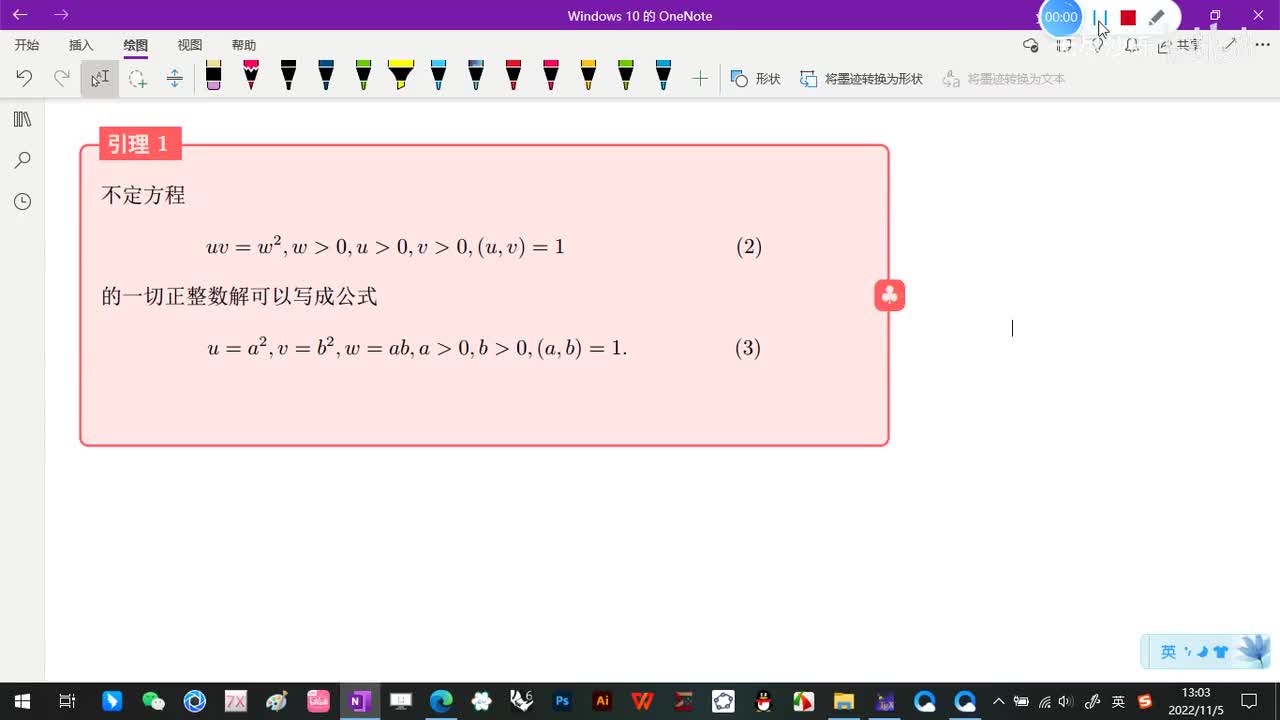Select the 绘图 tab
The width and height of the screenshot is (1280, 720).
[x=136, y=45]
